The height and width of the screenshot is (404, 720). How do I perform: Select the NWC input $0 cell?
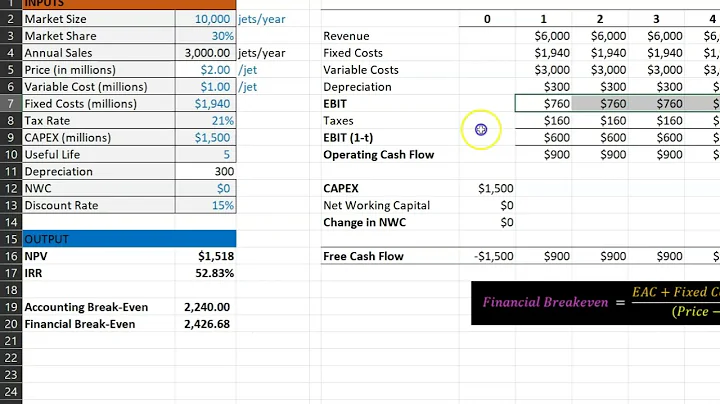206,189
